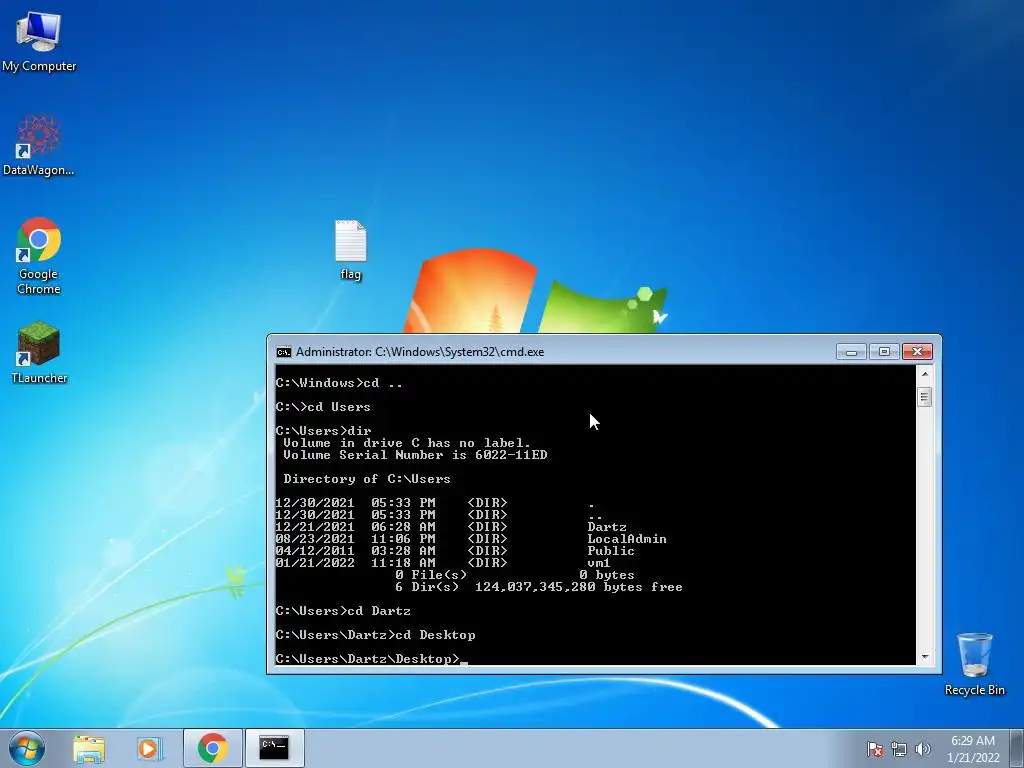
Task: Open the Windows Start menu orb
Action: [27, 748]
